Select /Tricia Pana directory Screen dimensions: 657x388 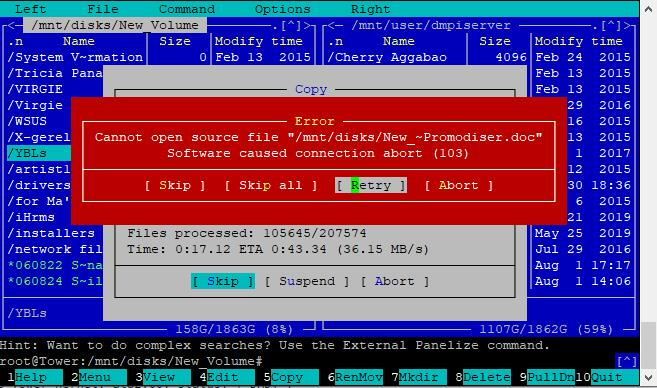click(x=55, y=73)
